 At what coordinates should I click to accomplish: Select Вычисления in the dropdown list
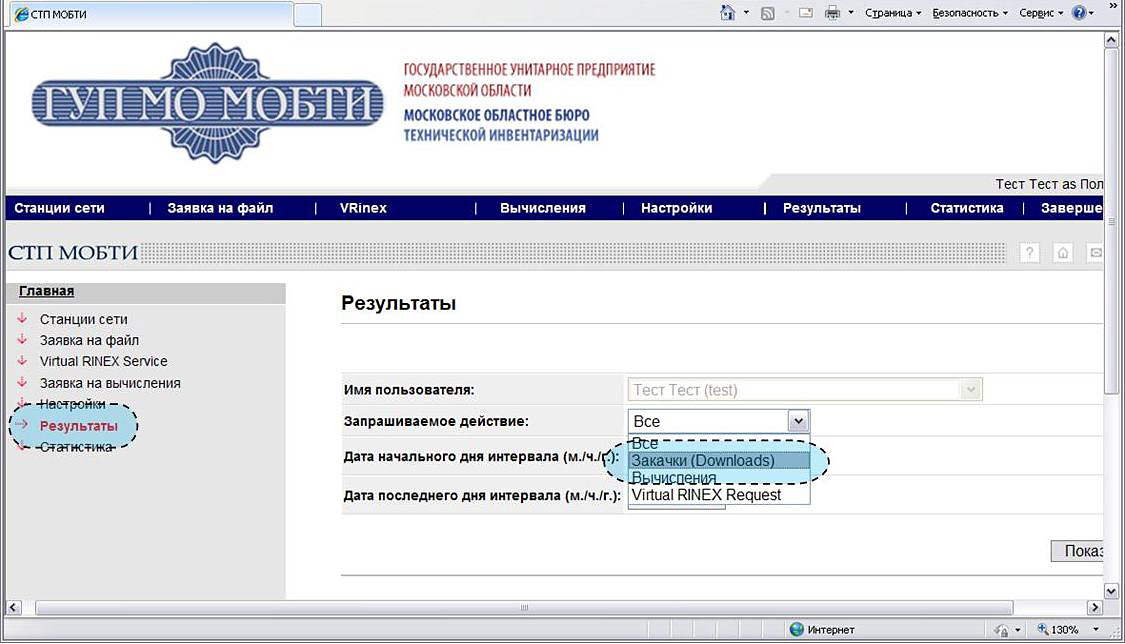[719, 478]
